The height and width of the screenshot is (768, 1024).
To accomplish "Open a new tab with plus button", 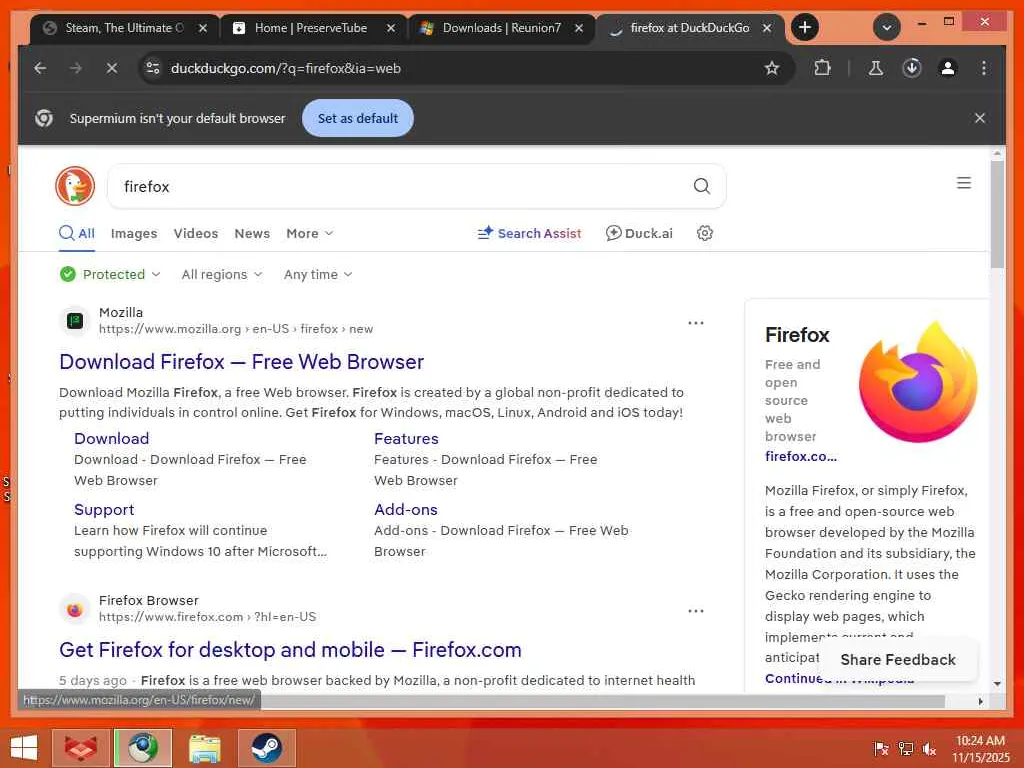I will [805, 27].
